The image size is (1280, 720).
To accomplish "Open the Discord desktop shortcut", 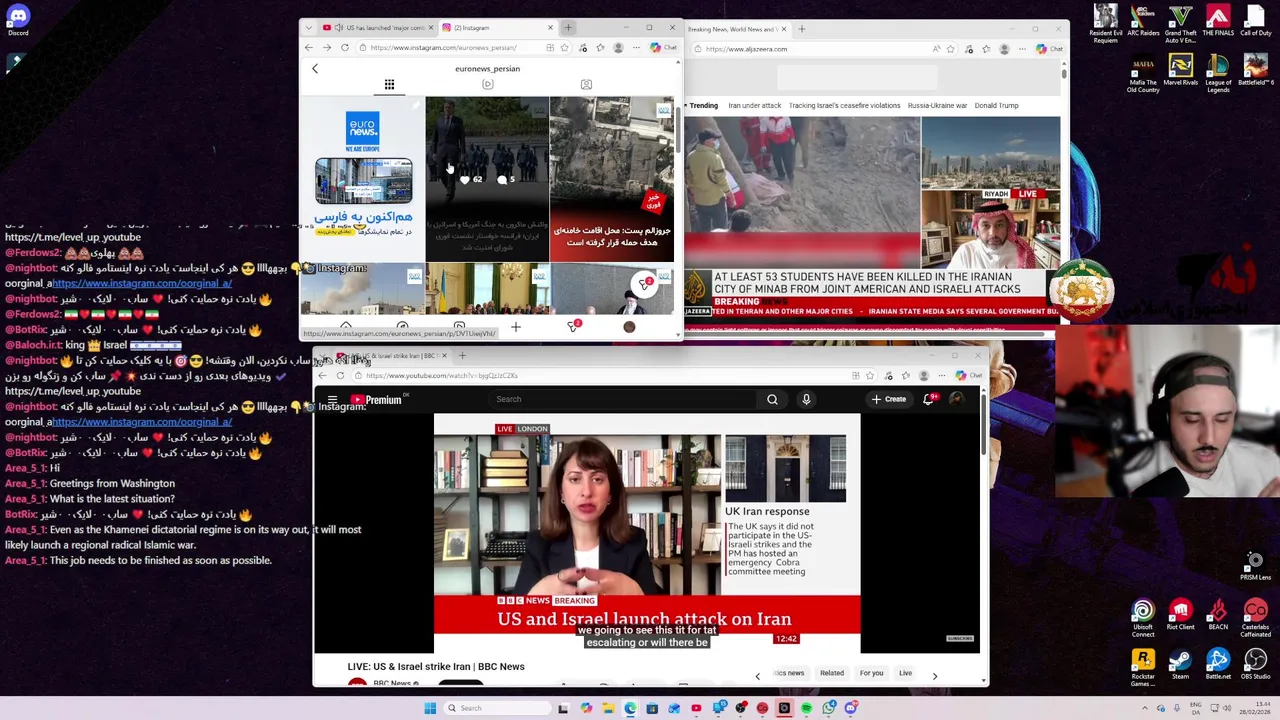I will tap(18, 20).
